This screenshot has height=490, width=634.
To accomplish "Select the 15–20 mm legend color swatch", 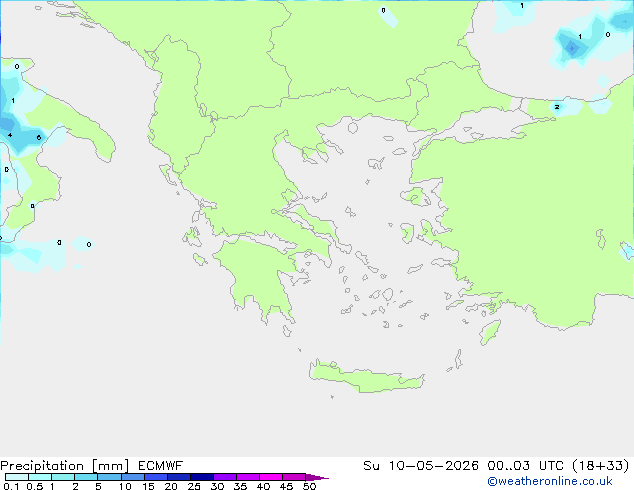I will [x=156, y=477].
